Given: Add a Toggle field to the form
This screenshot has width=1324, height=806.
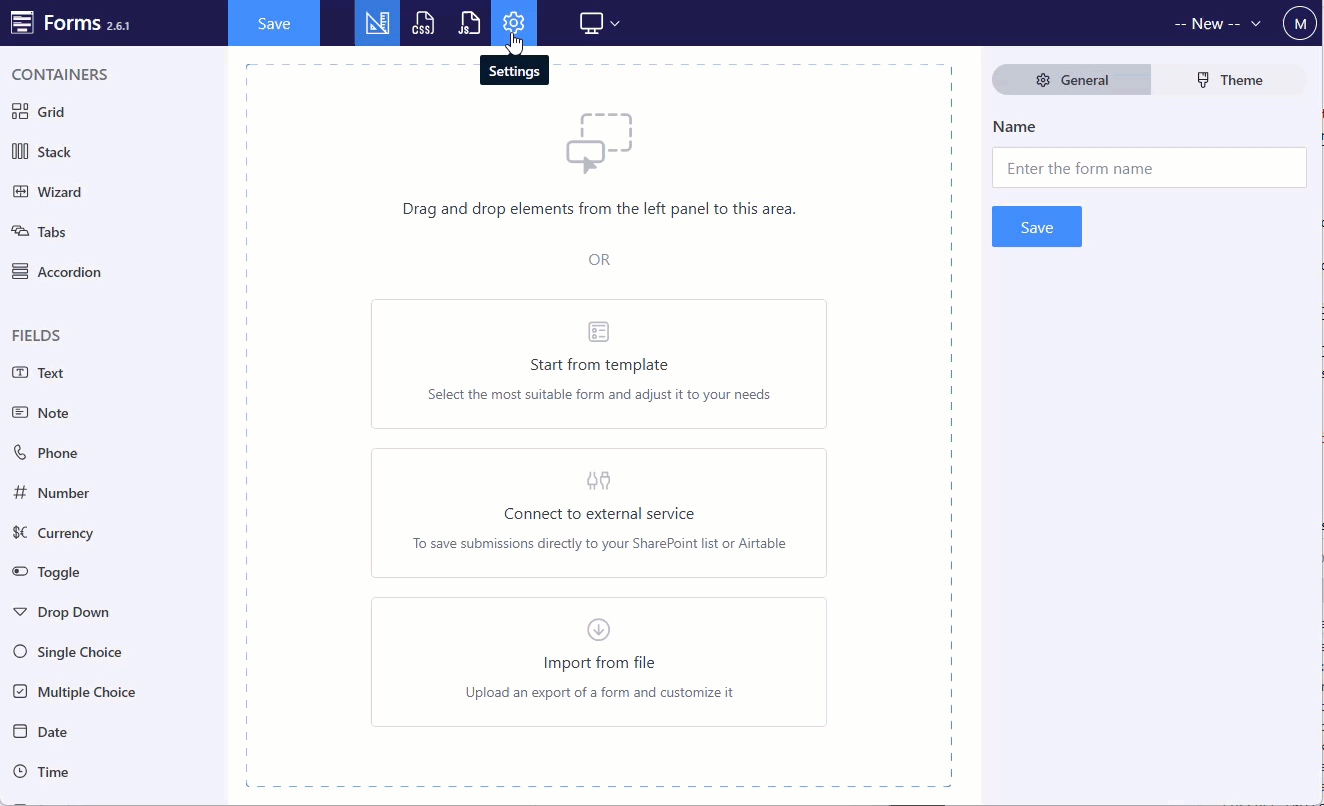Looking at the screenshot, I should (55, 571).
